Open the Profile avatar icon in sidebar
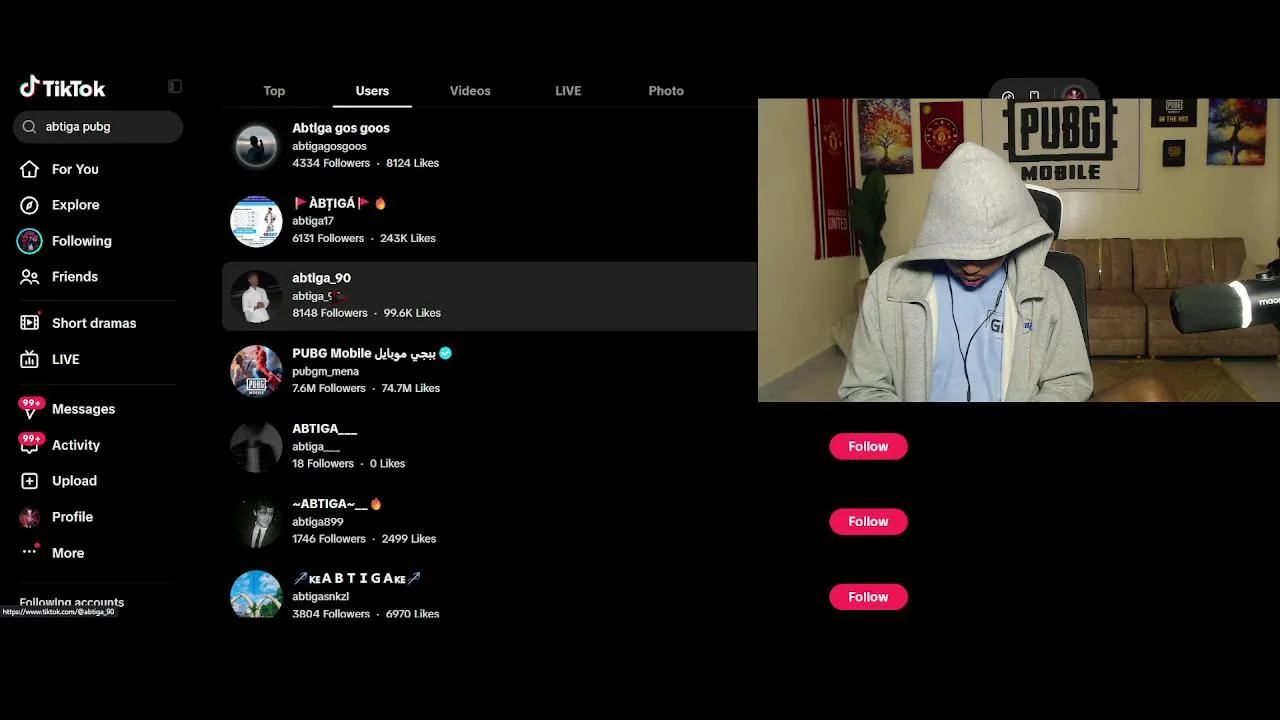Screen dimensions: 1280x720 point(30,517)
